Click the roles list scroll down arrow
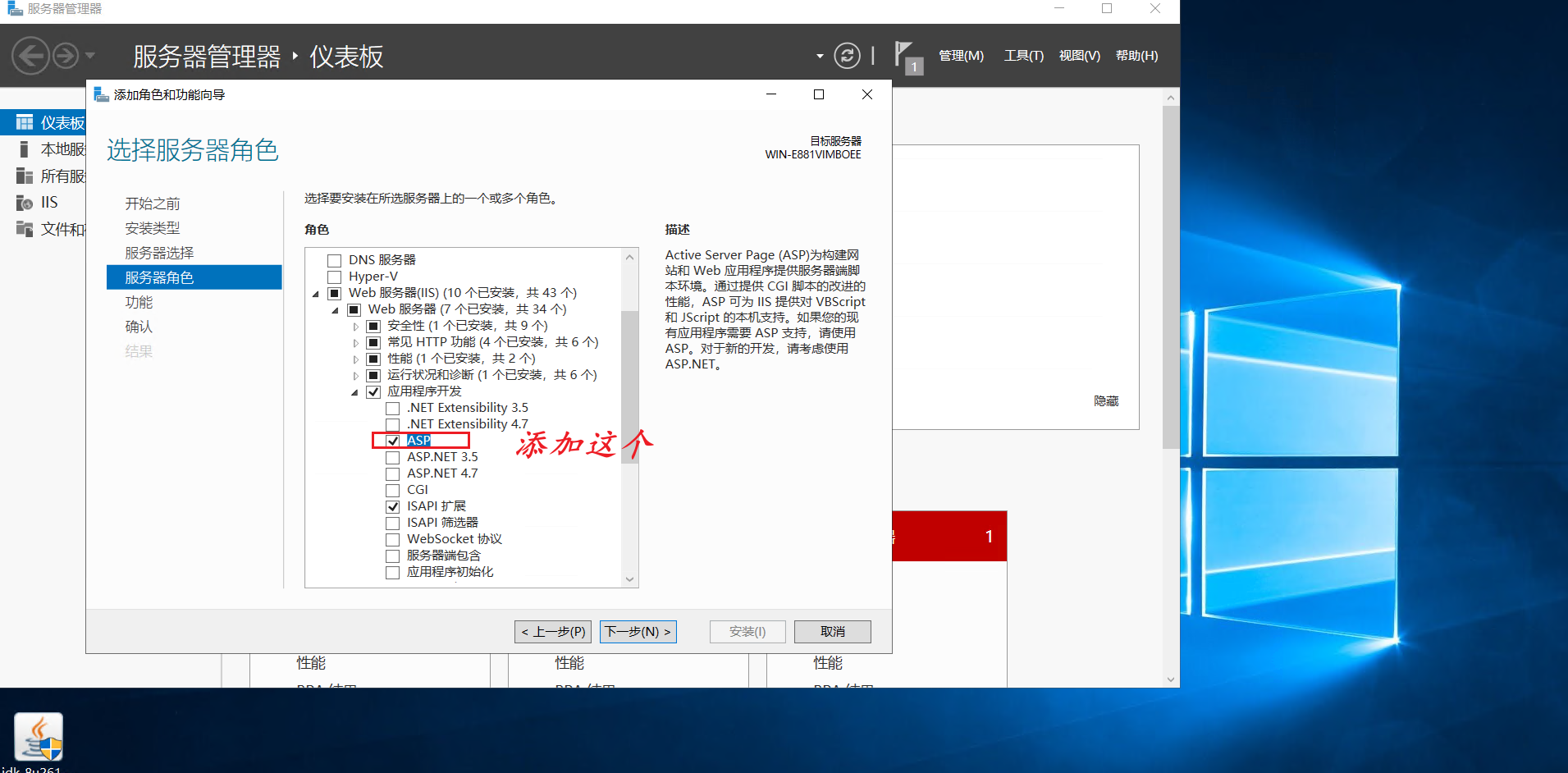 coord(629,579)
